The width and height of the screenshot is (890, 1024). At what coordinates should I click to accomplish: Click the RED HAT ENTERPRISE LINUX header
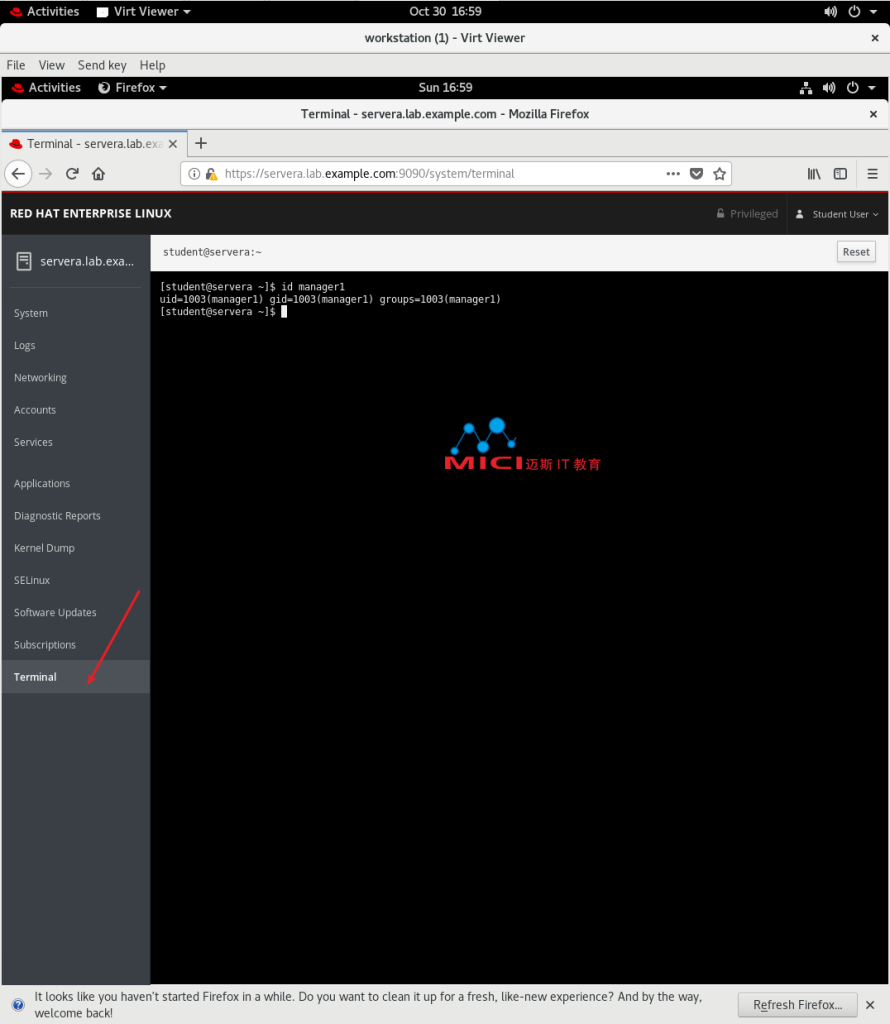tap(91, 214)
